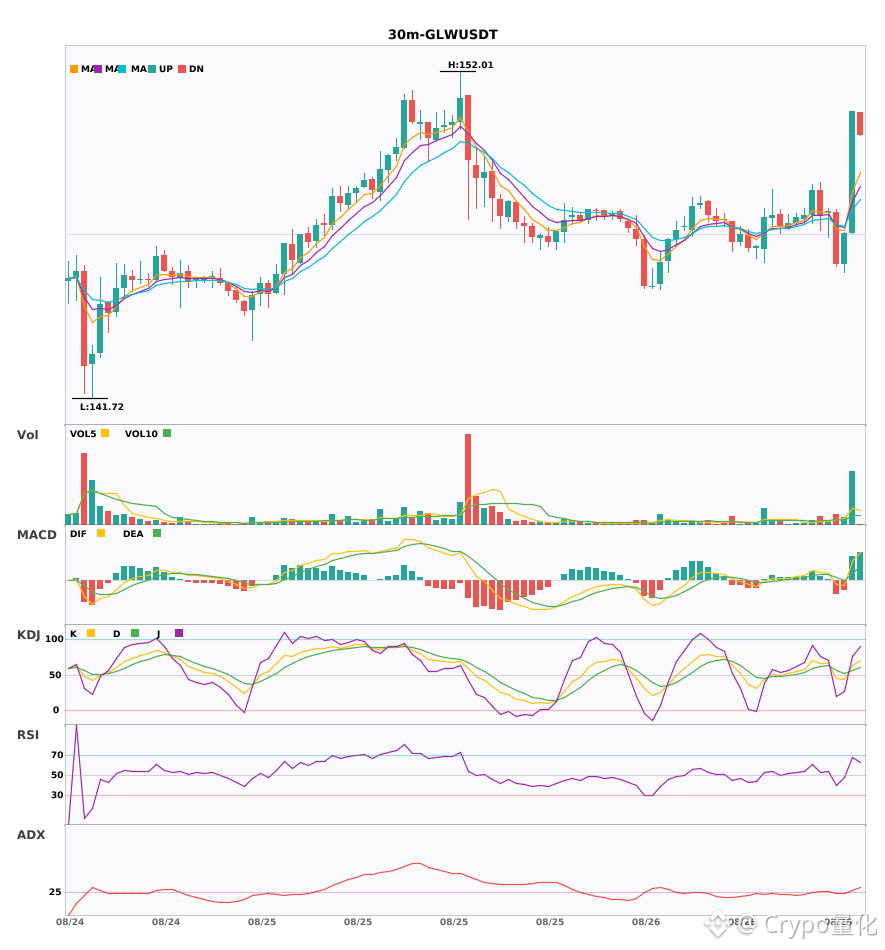
Task: Click the candlestick wick above L:141.72
Action: pos(92,380)
